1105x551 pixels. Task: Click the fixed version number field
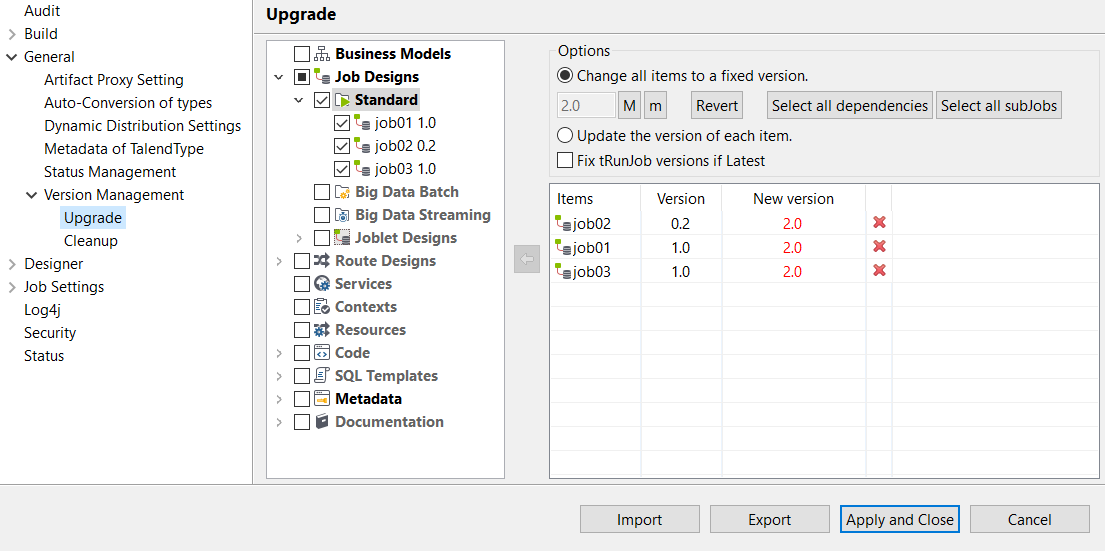click(x=586, y=106)
